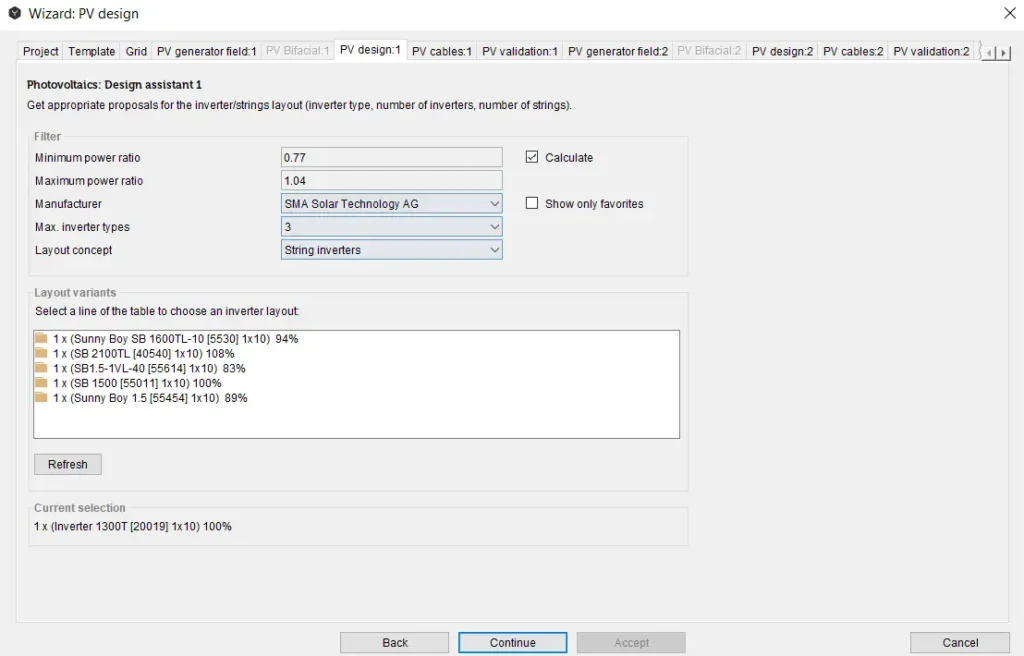Expand the Max. inverter types dropdown

(392, 227)
